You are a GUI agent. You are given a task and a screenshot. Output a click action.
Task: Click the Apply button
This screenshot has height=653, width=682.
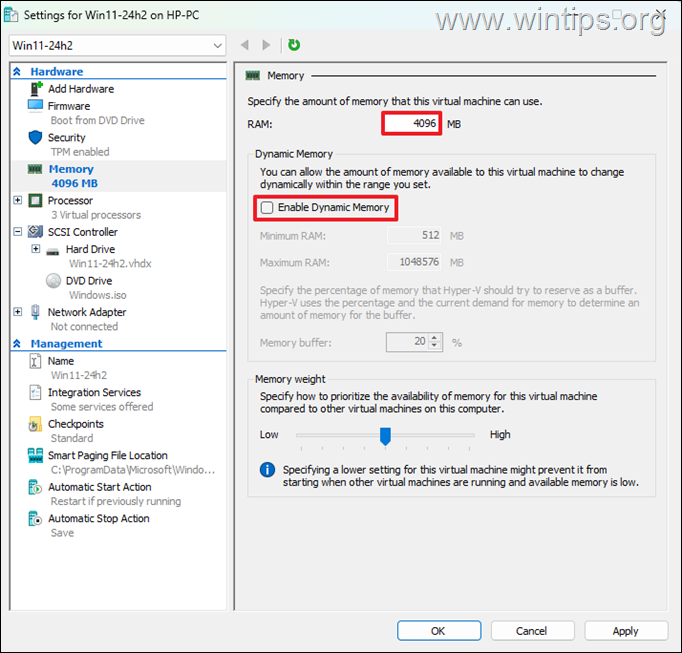(x=626, y=631)
